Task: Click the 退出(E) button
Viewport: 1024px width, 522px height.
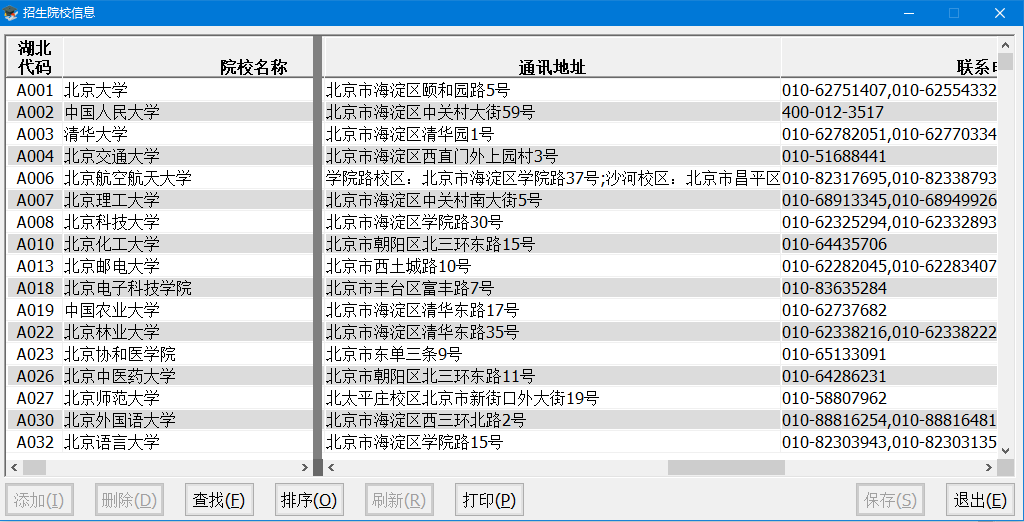Action: coord(980,500)
